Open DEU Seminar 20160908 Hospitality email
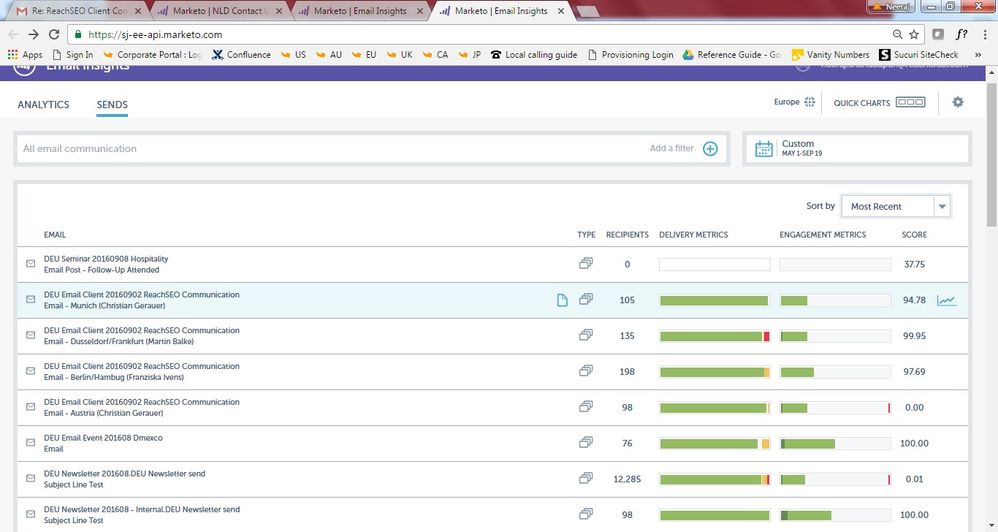The width and height of the screenshot is (998, 532). (106, 259)
